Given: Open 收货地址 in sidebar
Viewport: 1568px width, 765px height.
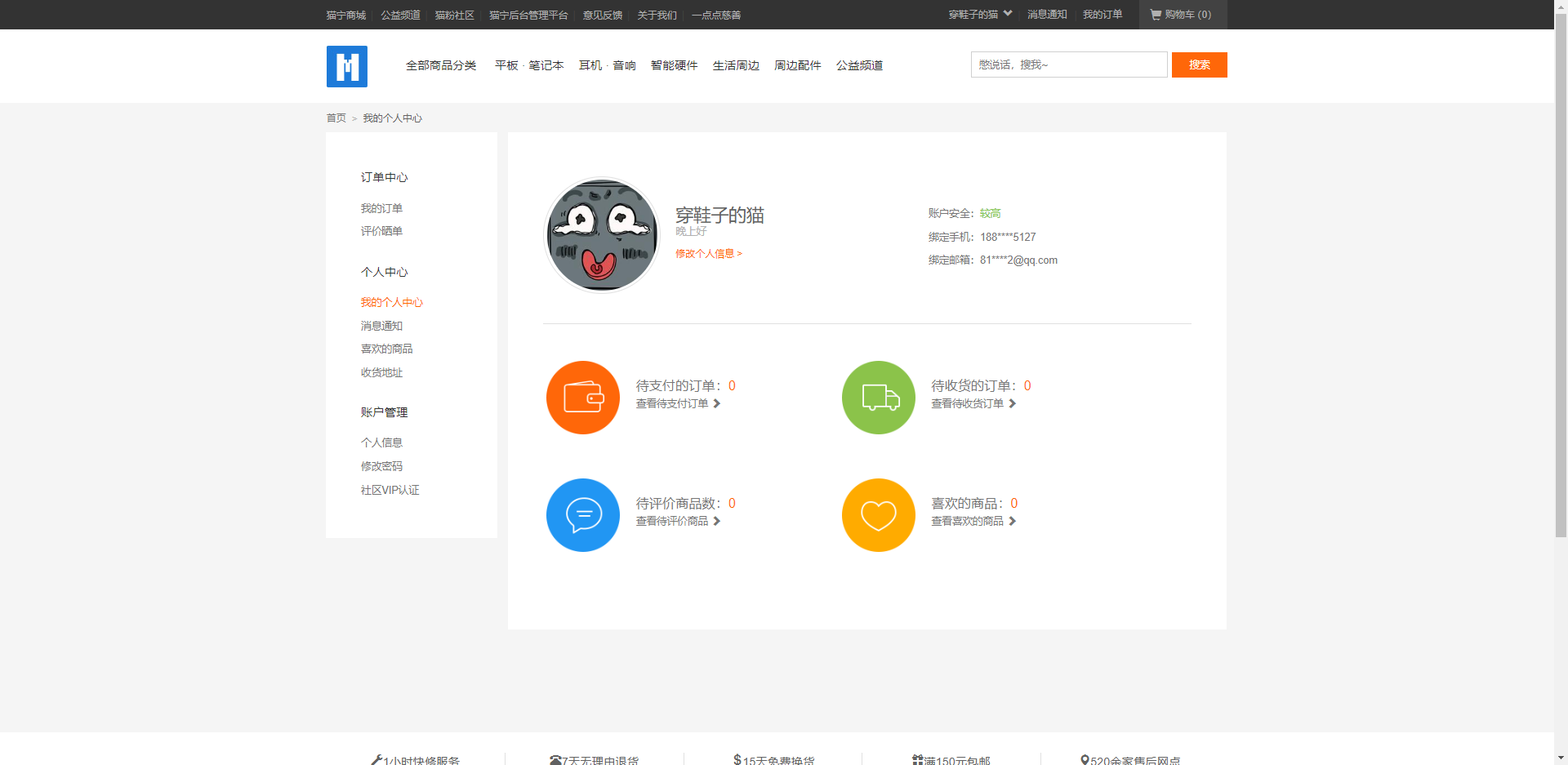Looking at the screenshot, I should click(381, 373).
